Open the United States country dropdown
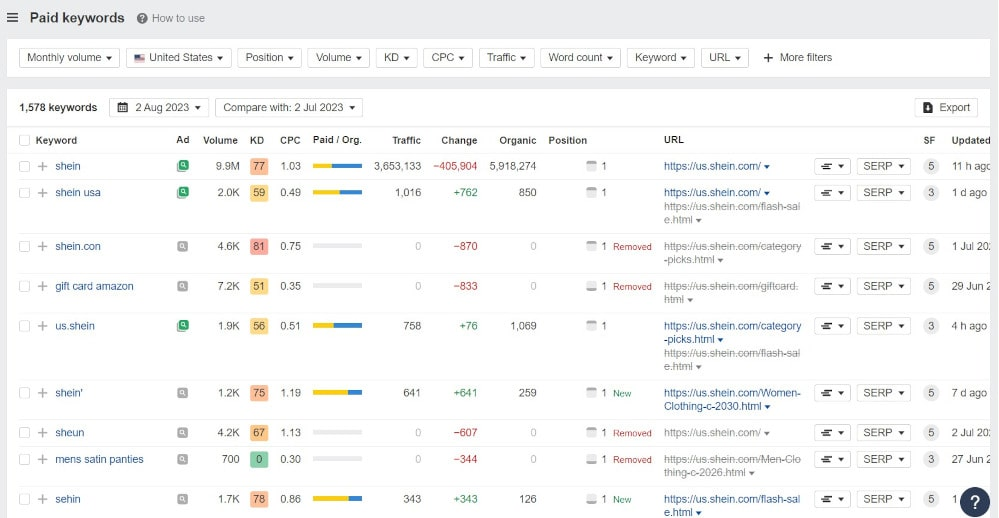 [178, 57]
